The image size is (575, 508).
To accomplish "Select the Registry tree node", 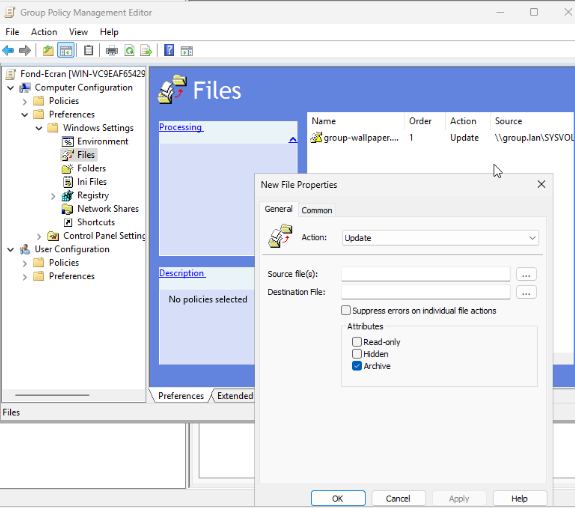I will pos(93,195).
